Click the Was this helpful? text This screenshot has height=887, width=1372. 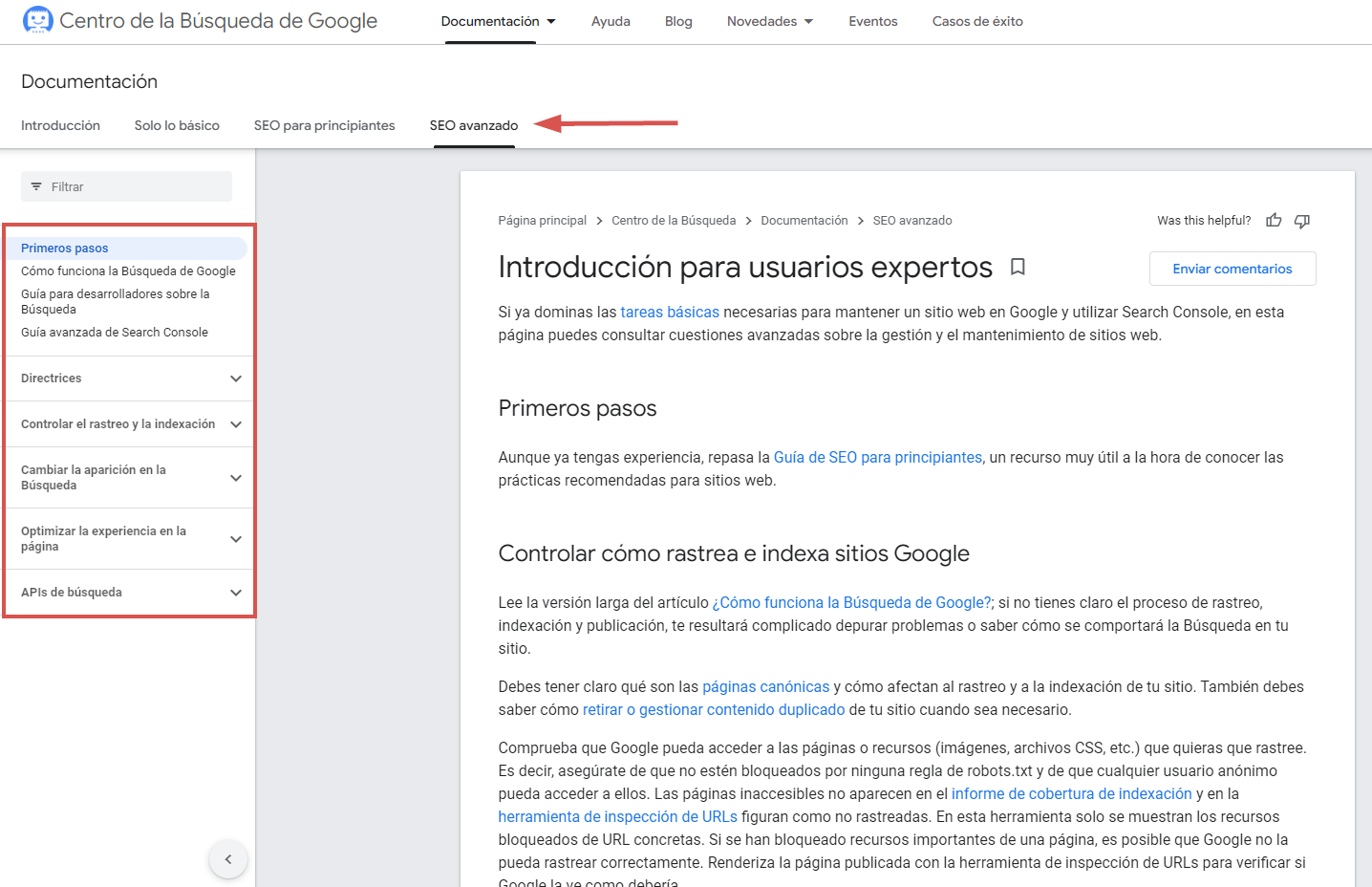pyautogui.click(x=1204, y=221)
